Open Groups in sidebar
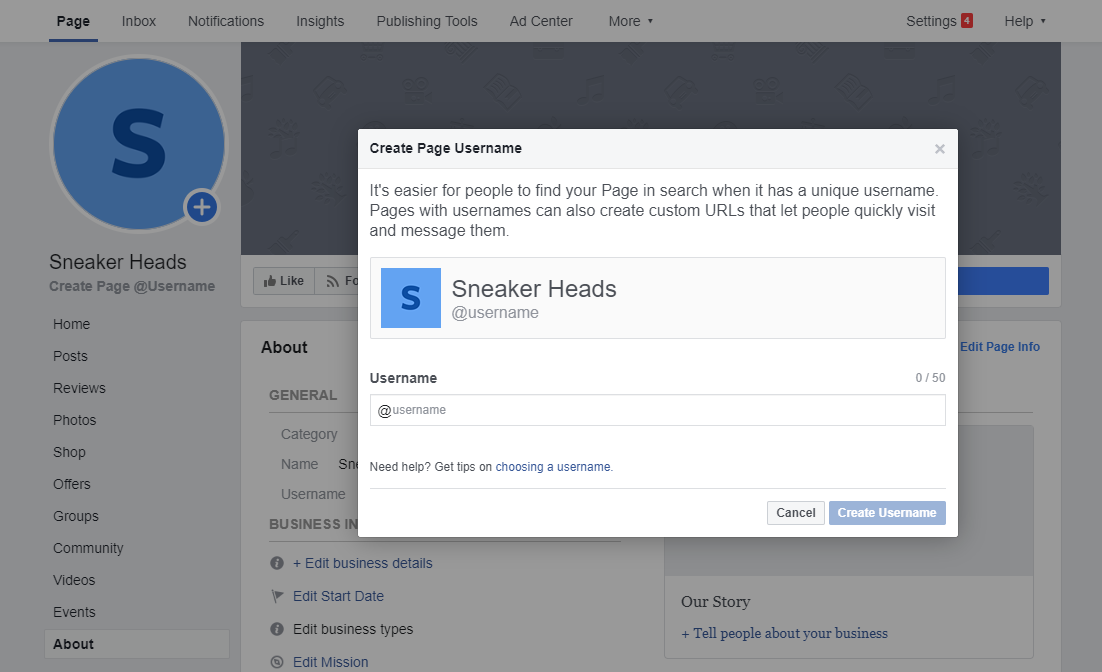Screen dimensions: 1102x672 76,516
